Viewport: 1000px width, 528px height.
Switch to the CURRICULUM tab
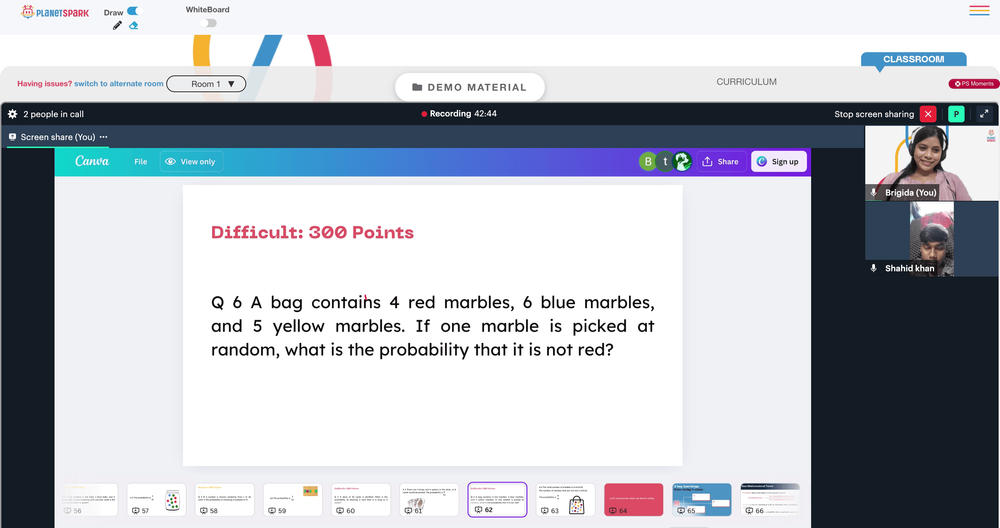[x=746, y=82]
